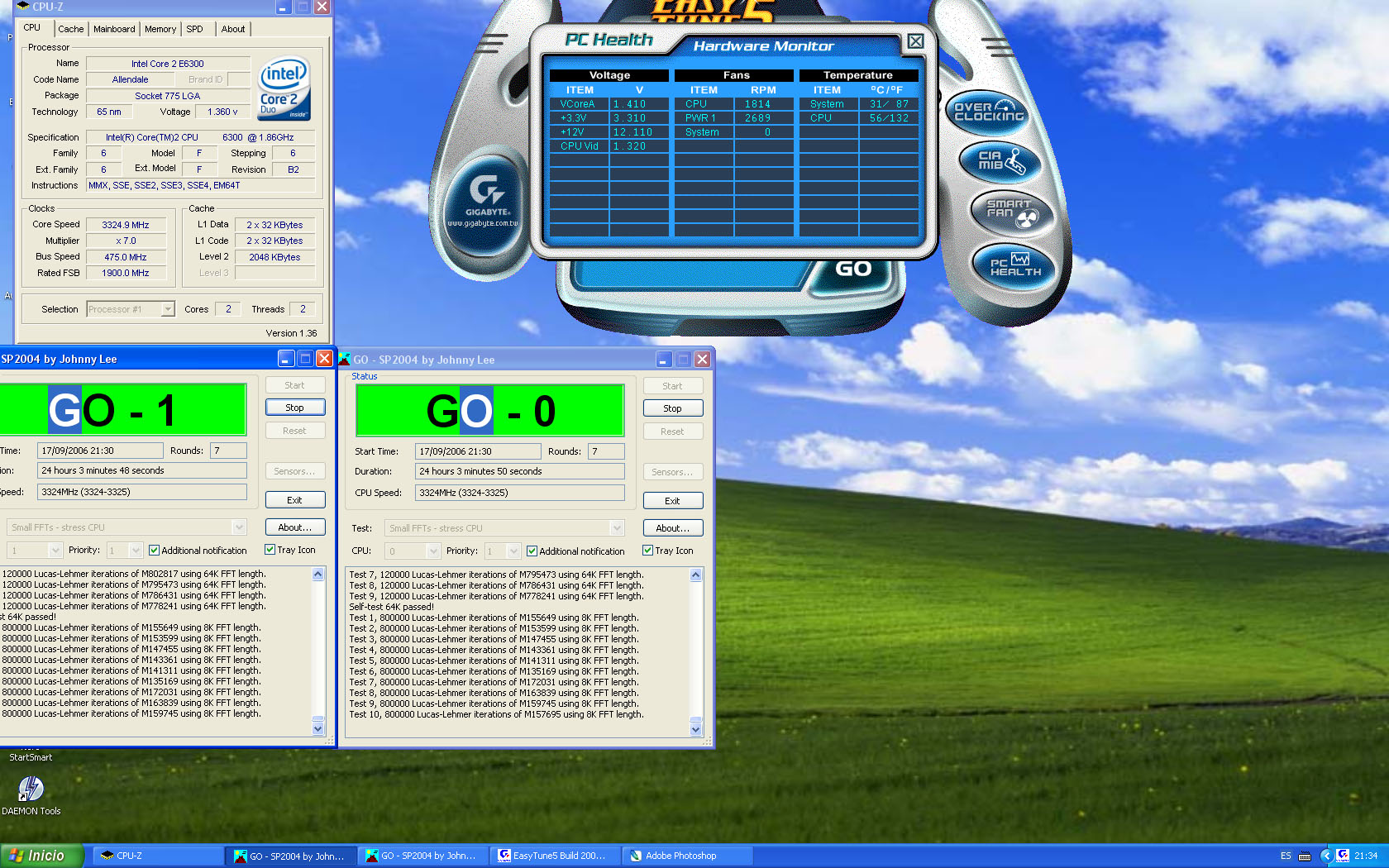
Task: Stop the stress test in the GO - 0 window
Action: 673,408
